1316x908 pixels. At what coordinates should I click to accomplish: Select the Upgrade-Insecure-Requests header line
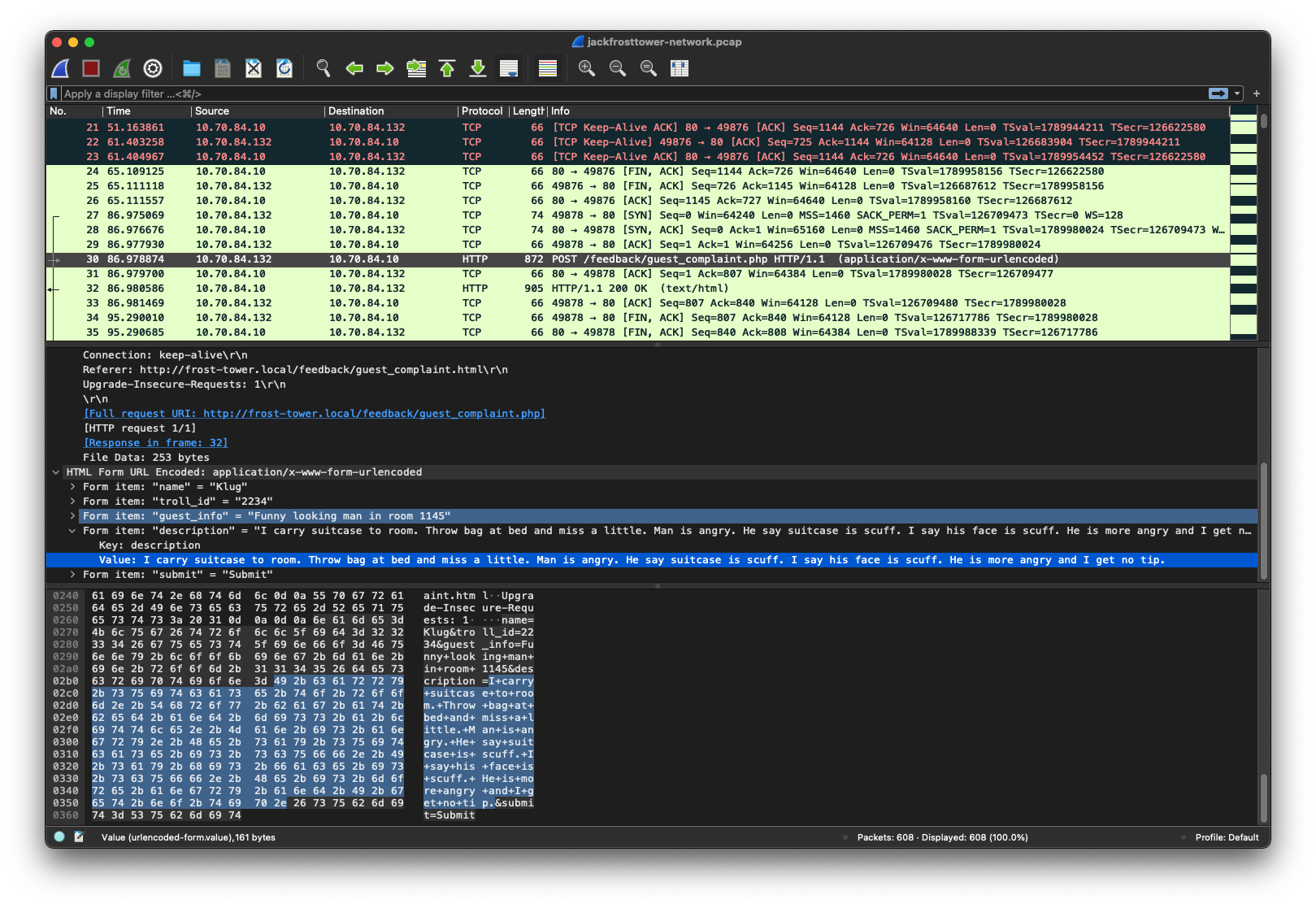click(652, 384)
